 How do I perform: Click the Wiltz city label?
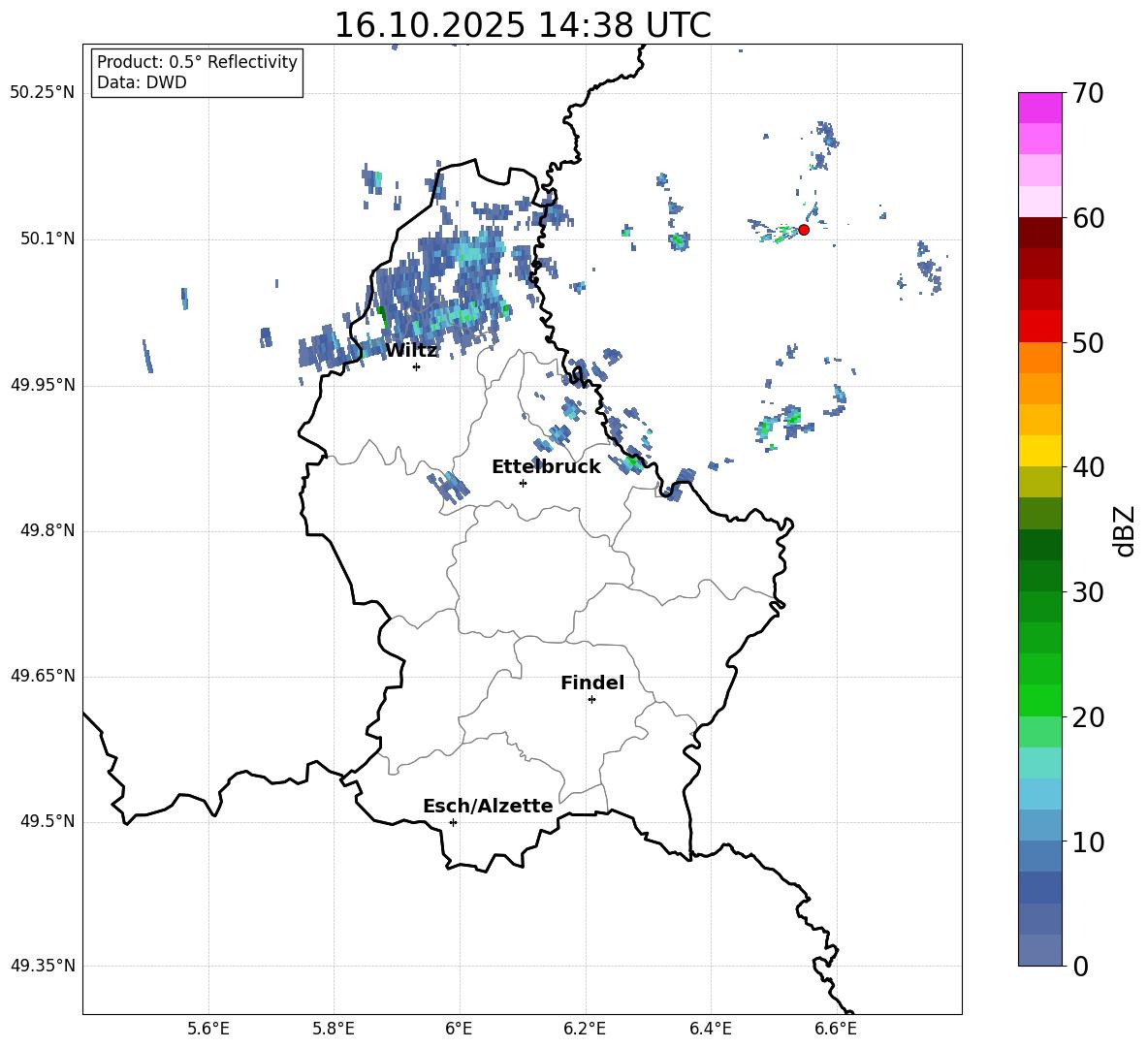(411, 351)
